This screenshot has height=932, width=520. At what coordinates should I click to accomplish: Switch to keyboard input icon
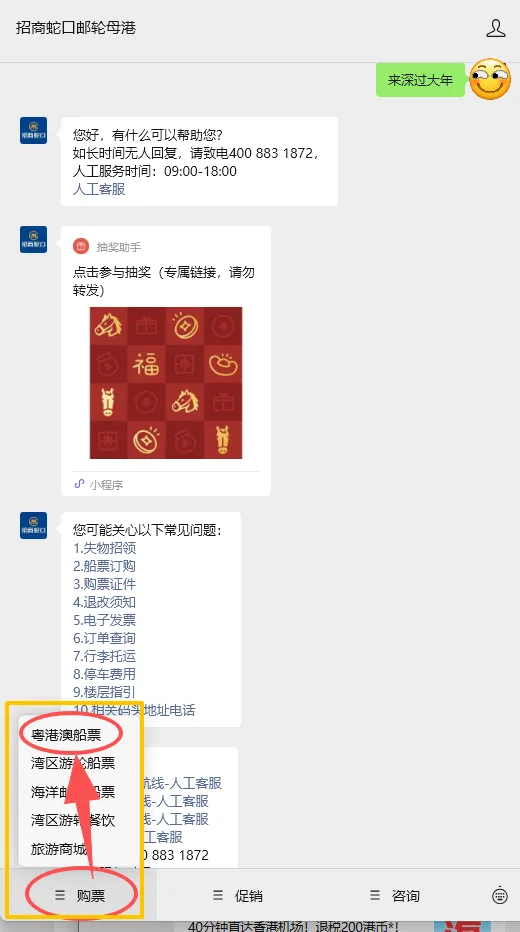pos(500,895)
